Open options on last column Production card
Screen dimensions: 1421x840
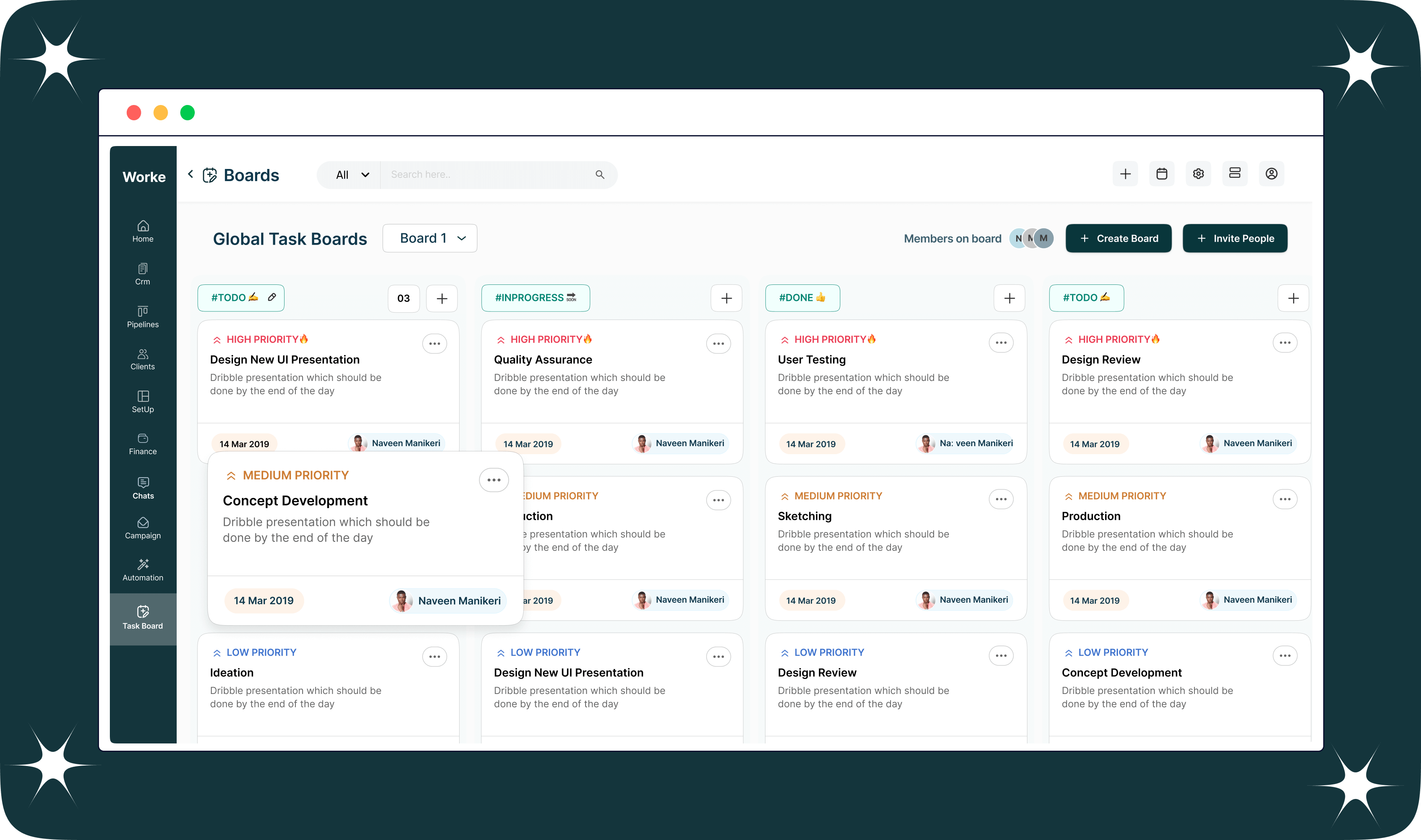[1285, 499]
